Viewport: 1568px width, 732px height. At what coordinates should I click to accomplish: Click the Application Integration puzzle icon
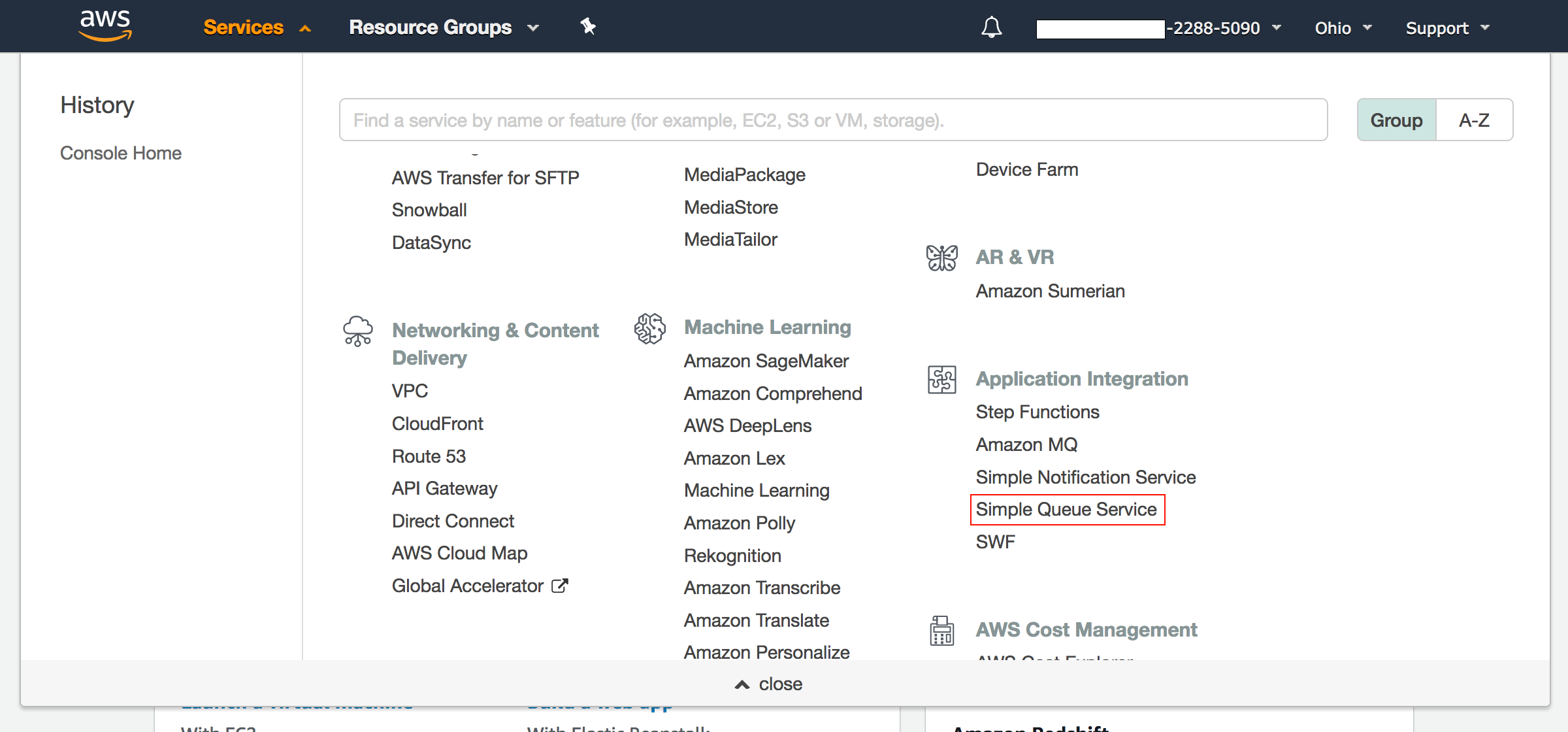tap(941, 379)
